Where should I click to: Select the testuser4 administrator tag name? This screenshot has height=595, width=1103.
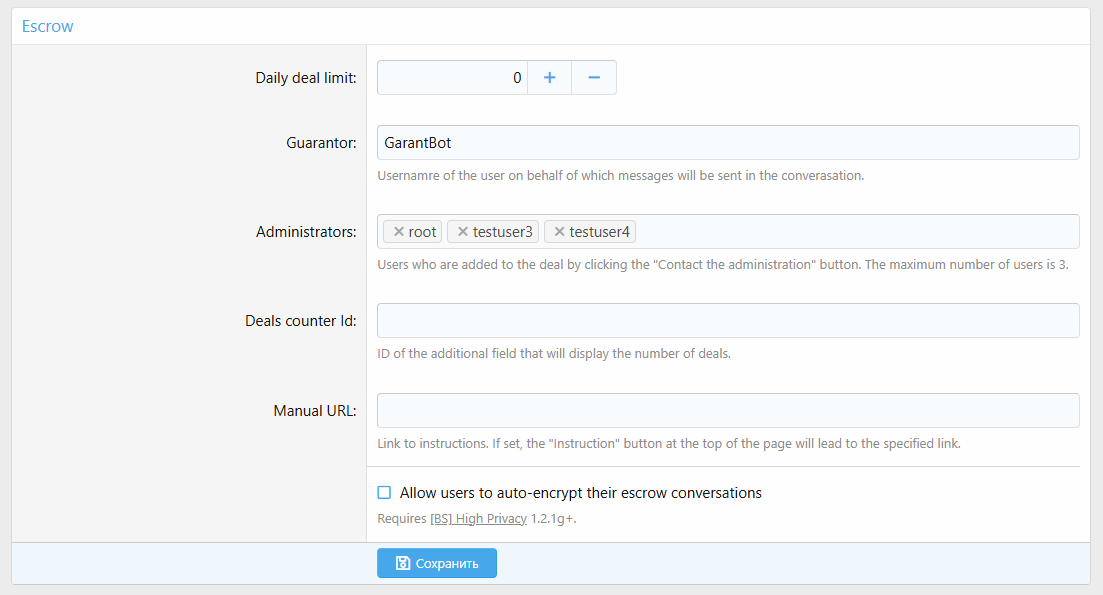[600, 232]
